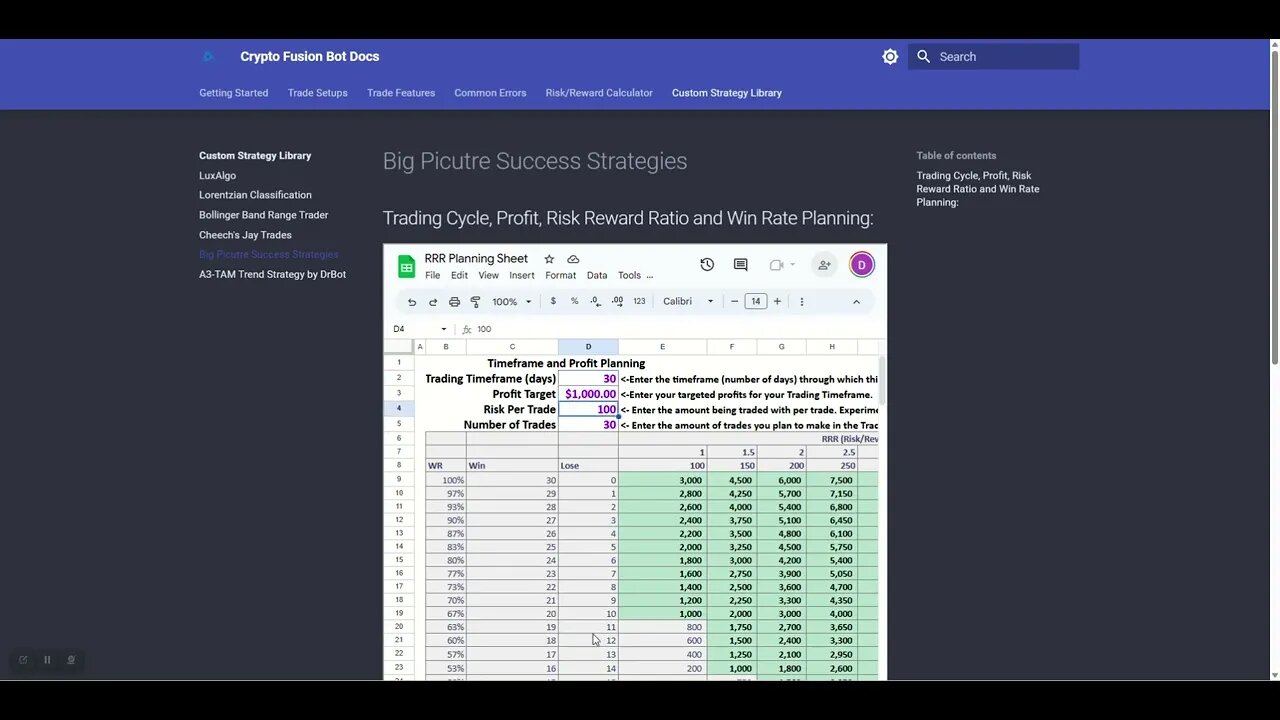
Task: Click the video meeting camera icon
Action: click(x=779, y=265)
